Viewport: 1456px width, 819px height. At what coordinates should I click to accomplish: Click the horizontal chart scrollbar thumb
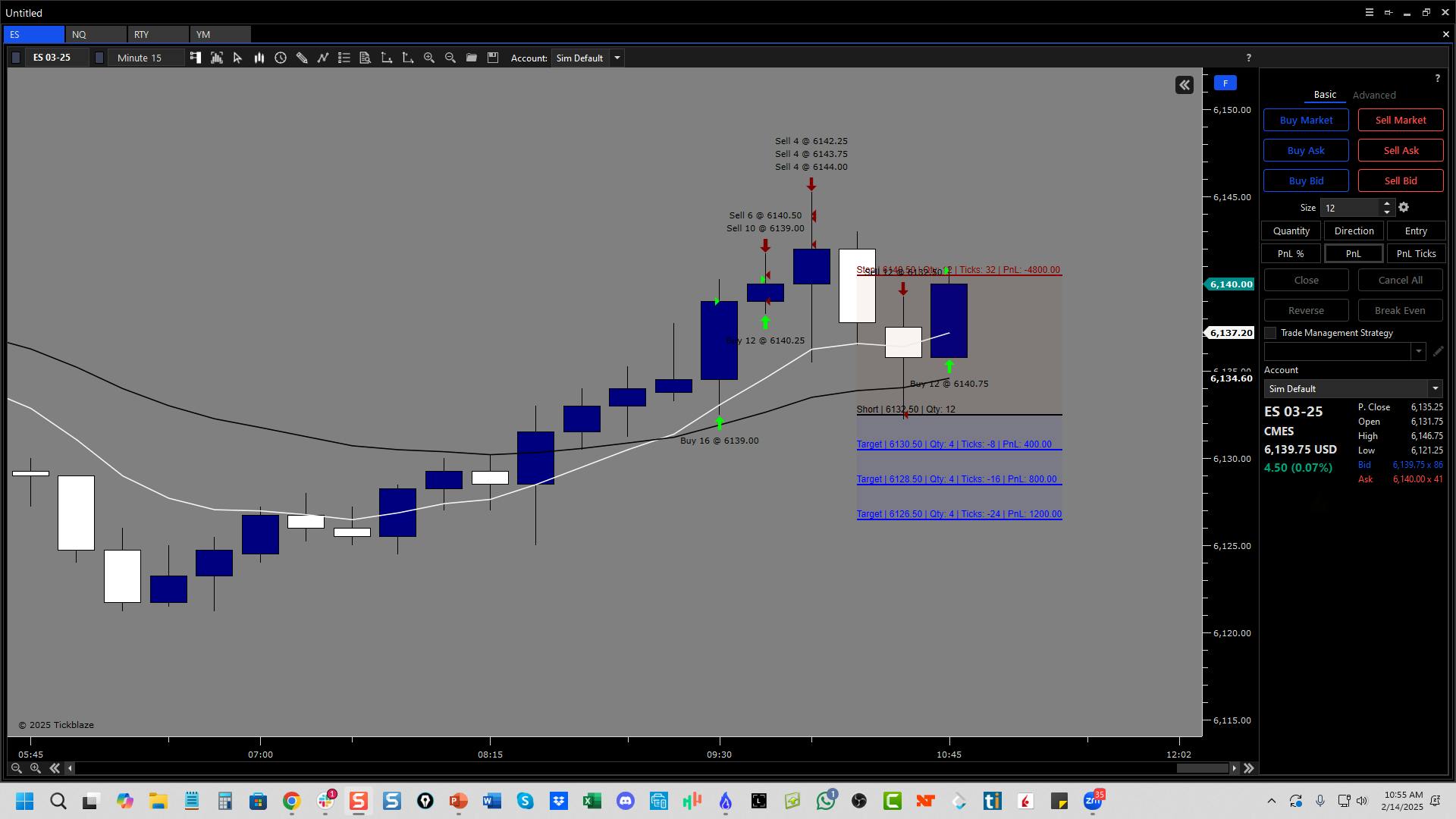tap(1202, 769)
